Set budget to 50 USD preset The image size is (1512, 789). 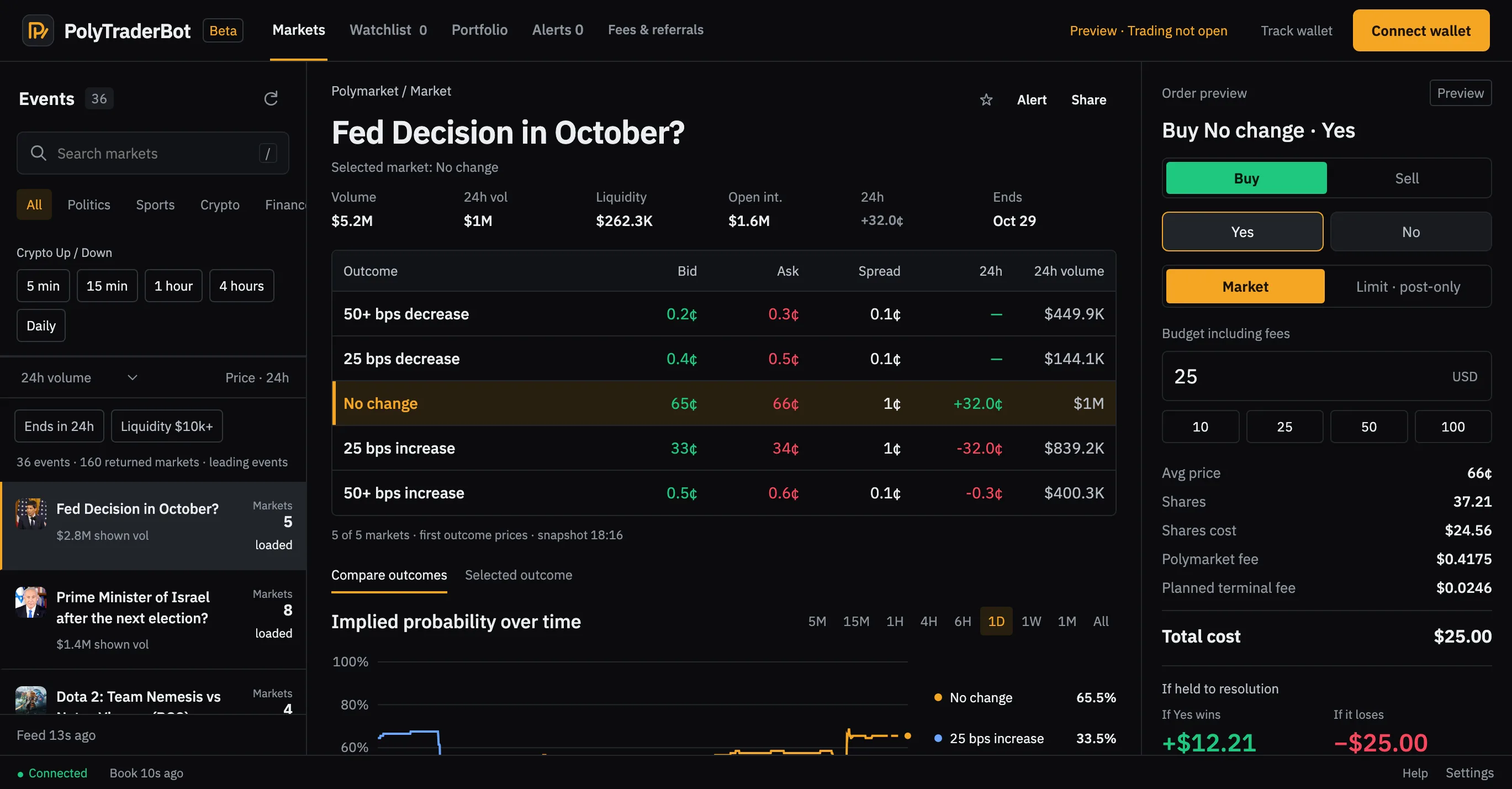(1369, 427)
